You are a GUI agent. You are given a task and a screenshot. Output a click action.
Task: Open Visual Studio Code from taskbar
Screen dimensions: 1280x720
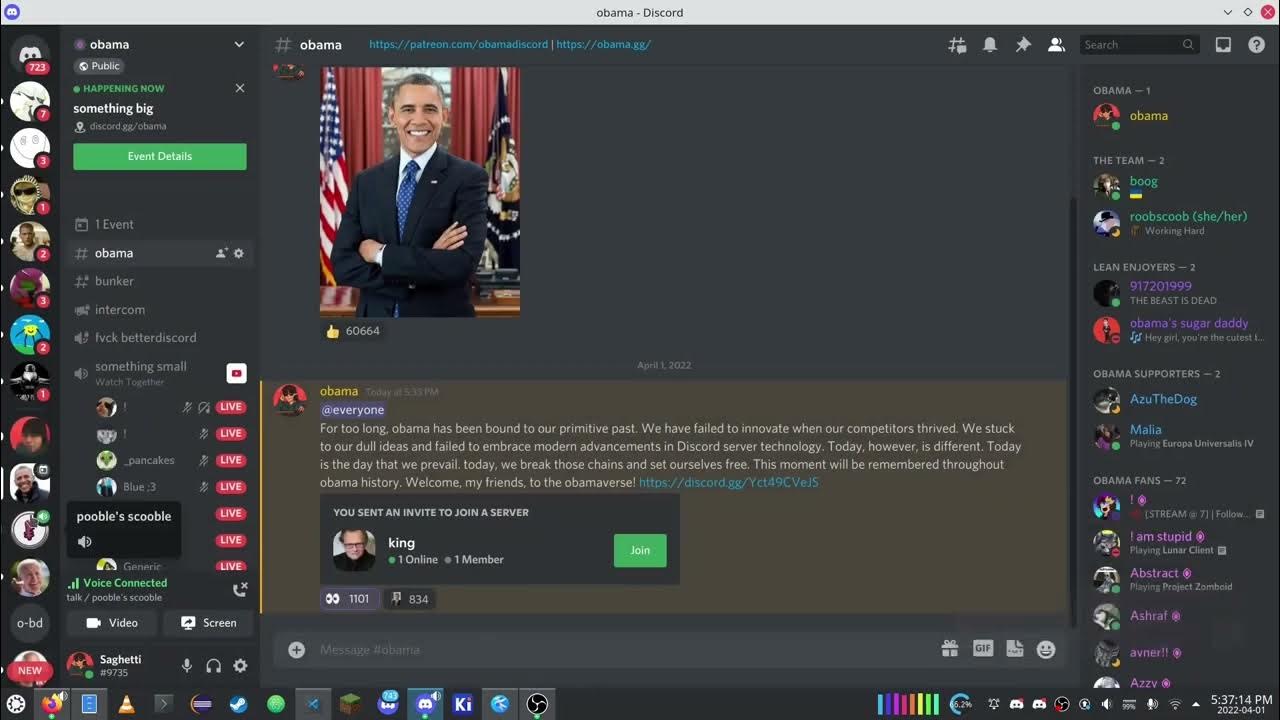(312, 704)
